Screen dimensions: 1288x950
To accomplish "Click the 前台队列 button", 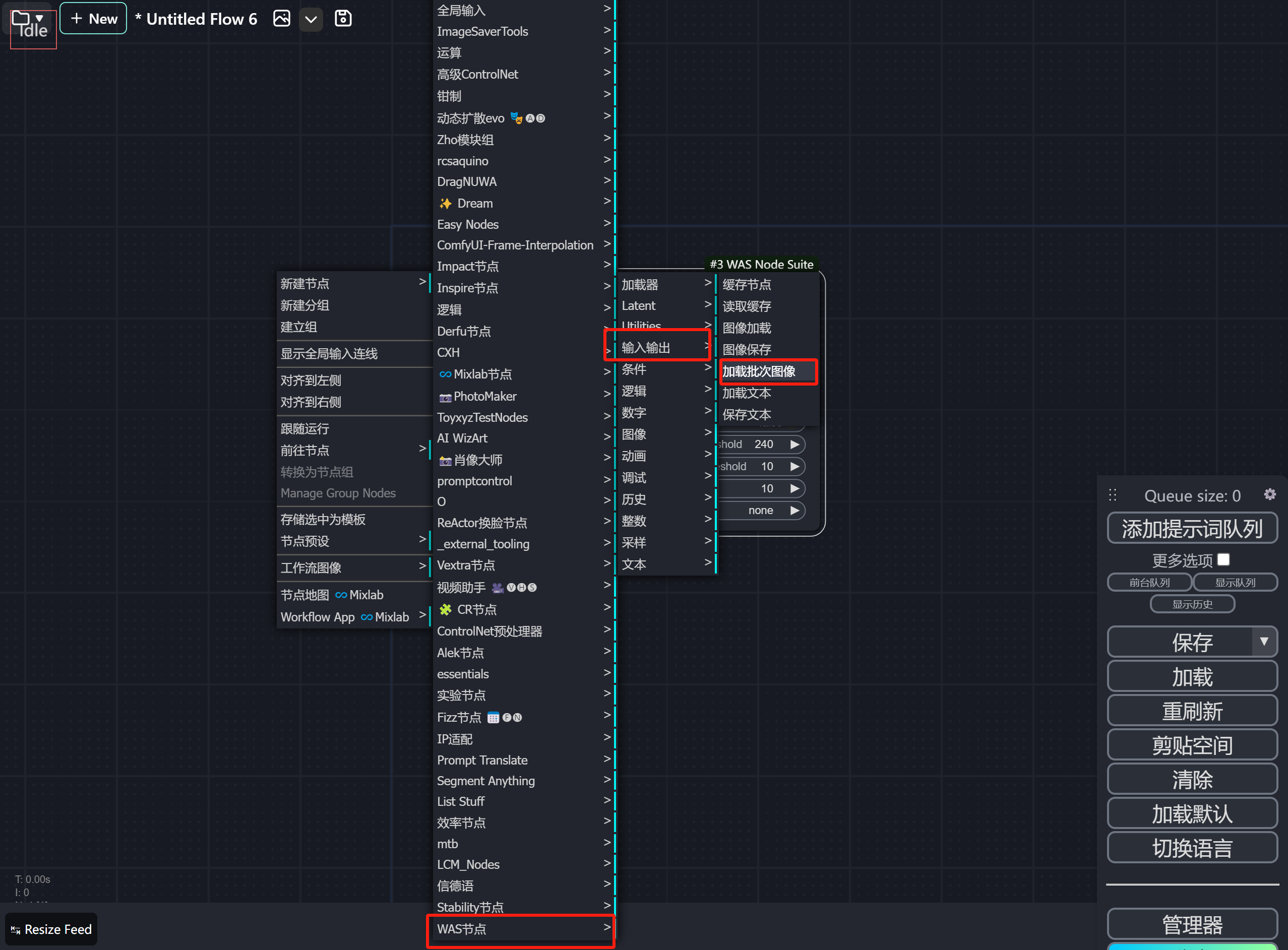I will tap(1149, 582).
